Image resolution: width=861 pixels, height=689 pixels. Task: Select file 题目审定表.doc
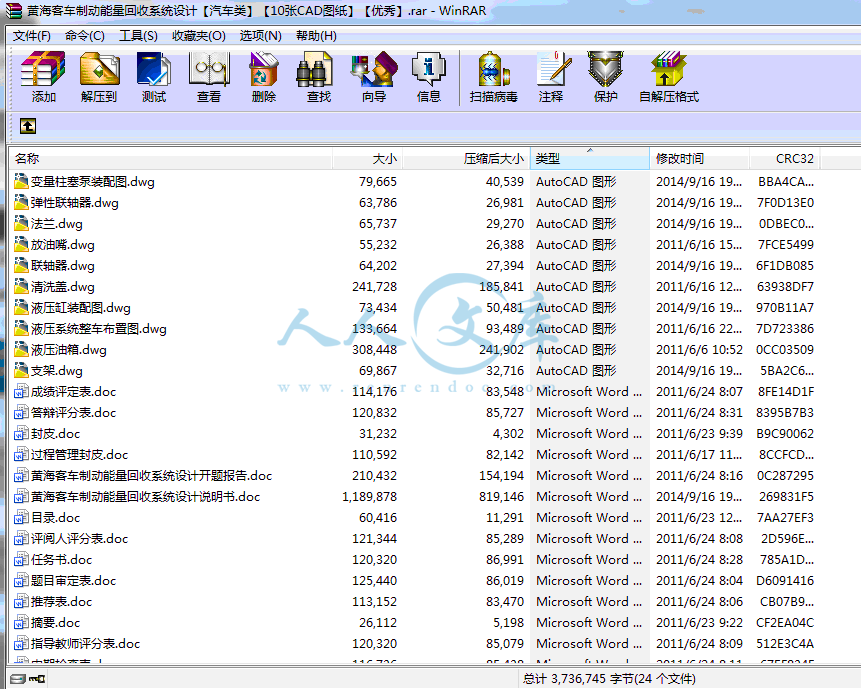point(74,581)
